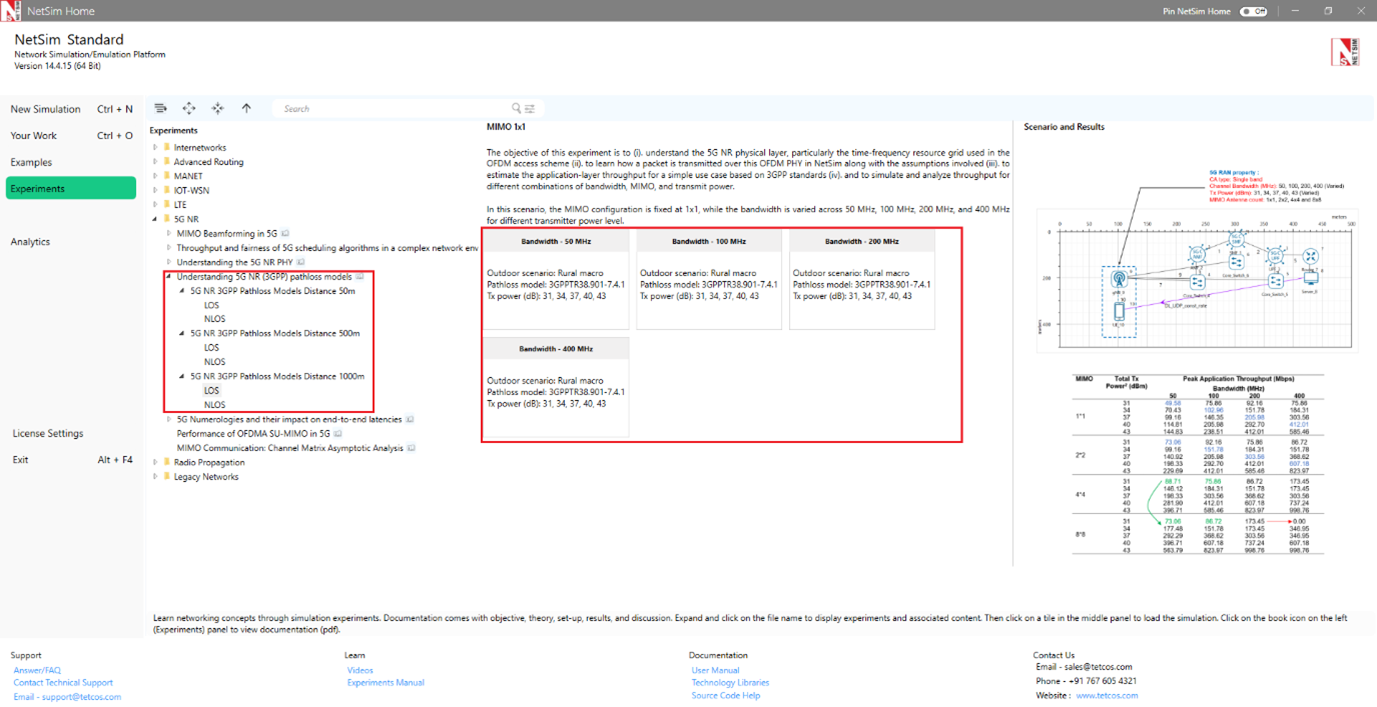Open the Experiments Manual link
The image size is (1377, 707).
point(385,683)
